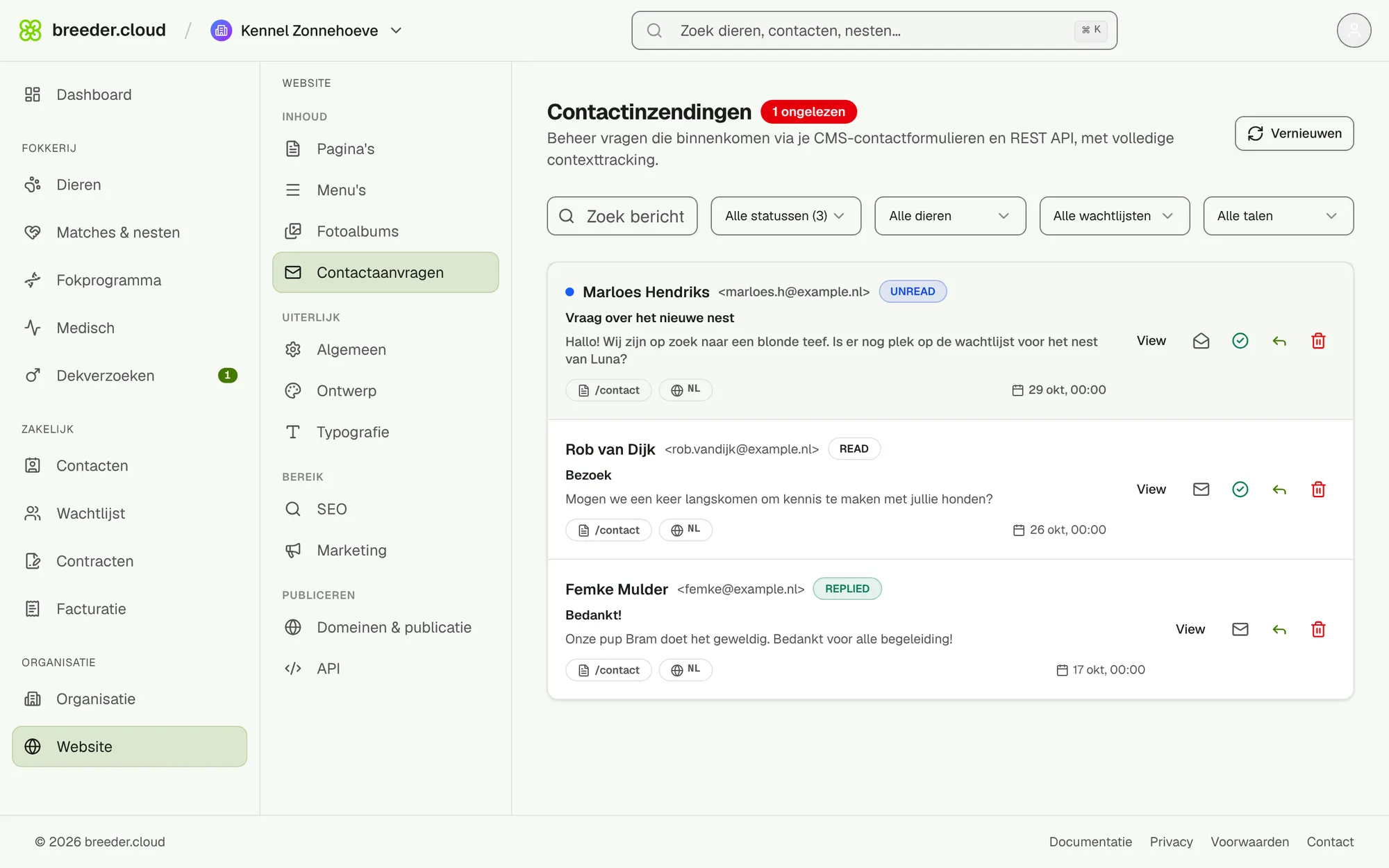
Task: Reply to Femke Mulder message
Action: (1279, 629)
